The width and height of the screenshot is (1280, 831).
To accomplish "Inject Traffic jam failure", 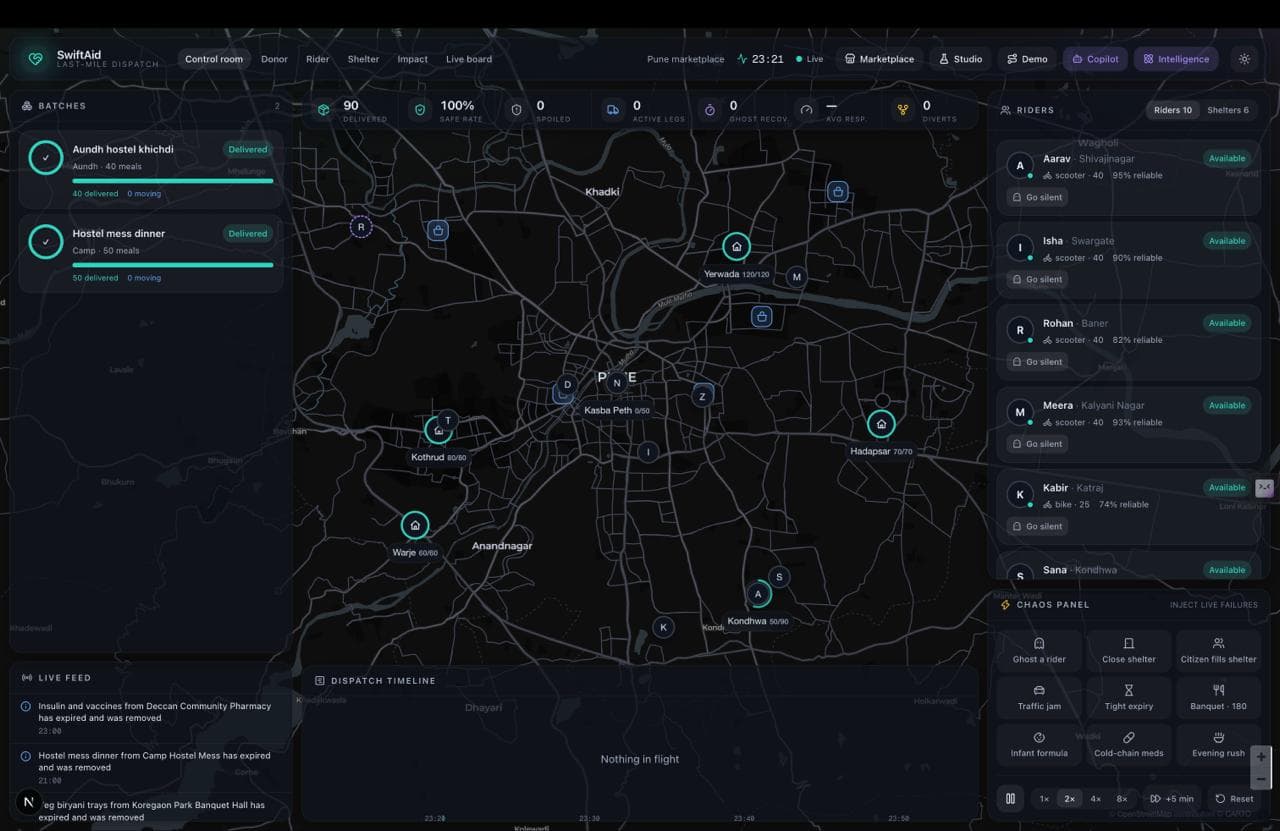I will (x=1039, y=697).
